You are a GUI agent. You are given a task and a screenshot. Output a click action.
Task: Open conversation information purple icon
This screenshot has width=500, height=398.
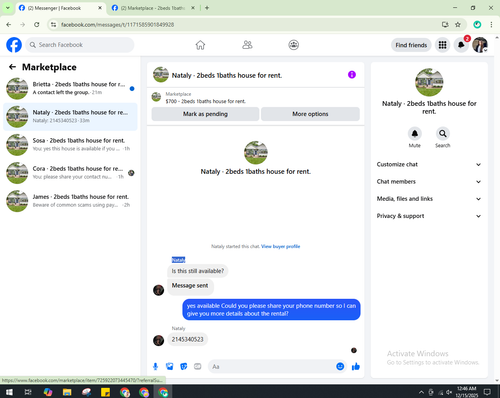[352, 75]
